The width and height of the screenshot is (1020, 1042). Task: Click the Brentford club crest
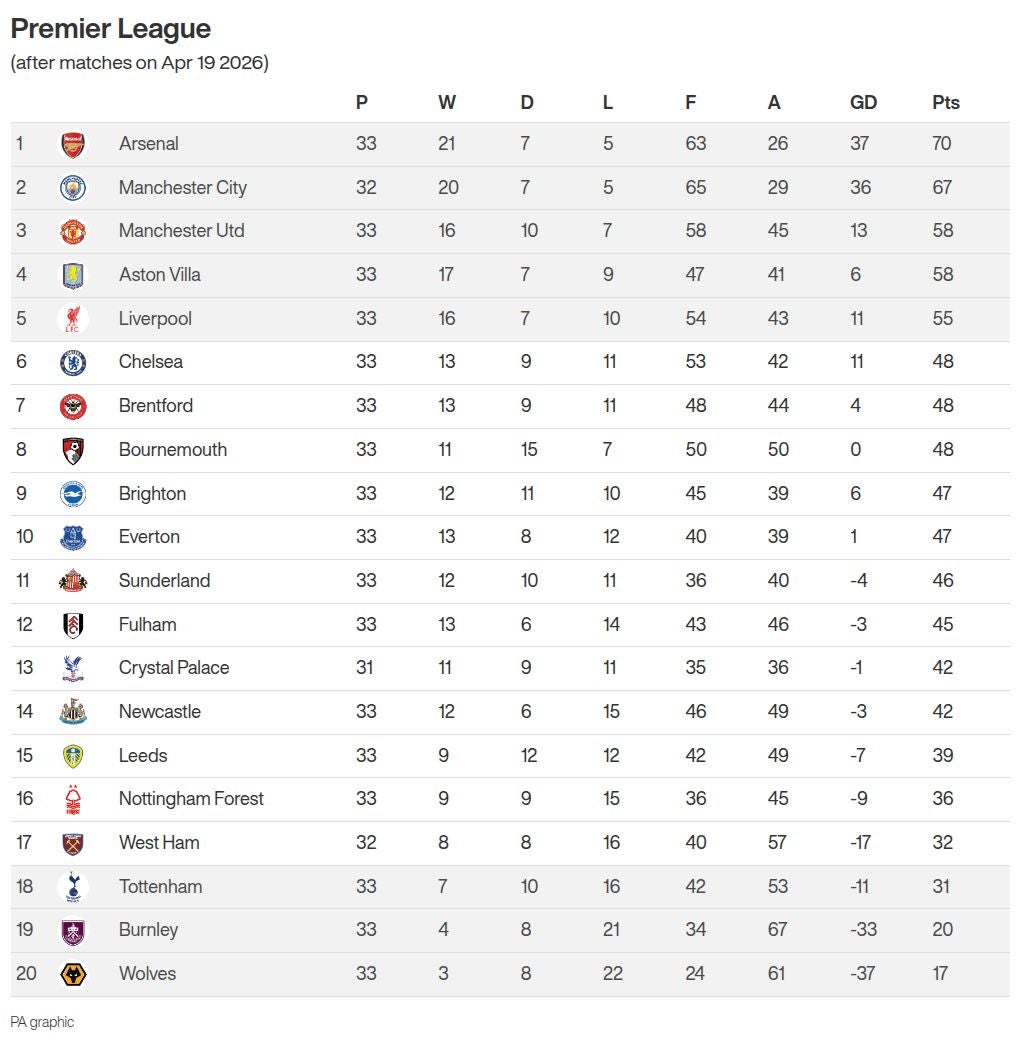[73, 406]
